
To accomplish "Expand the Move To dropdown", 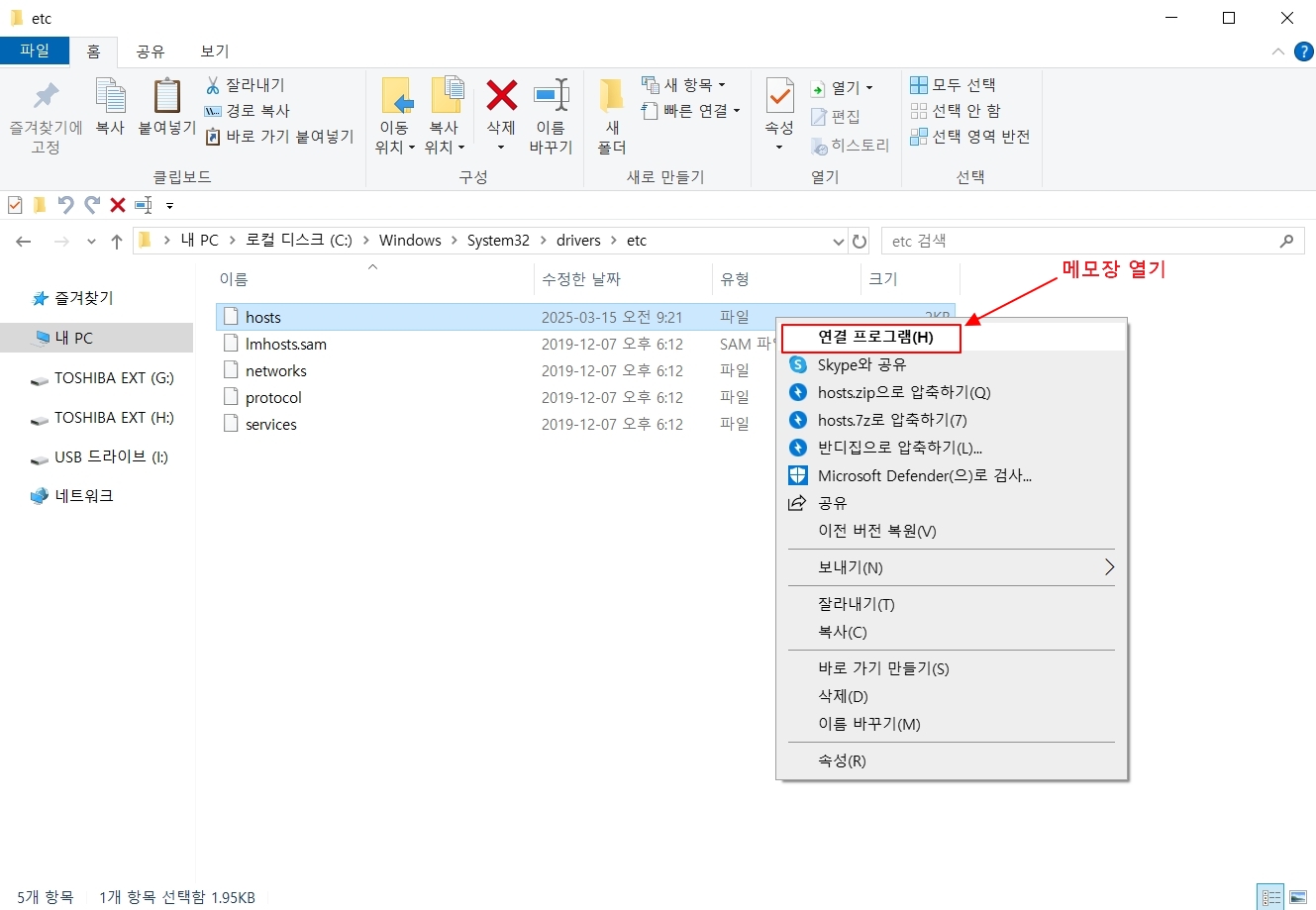I will pyautogui.click(x=394, y=147).
